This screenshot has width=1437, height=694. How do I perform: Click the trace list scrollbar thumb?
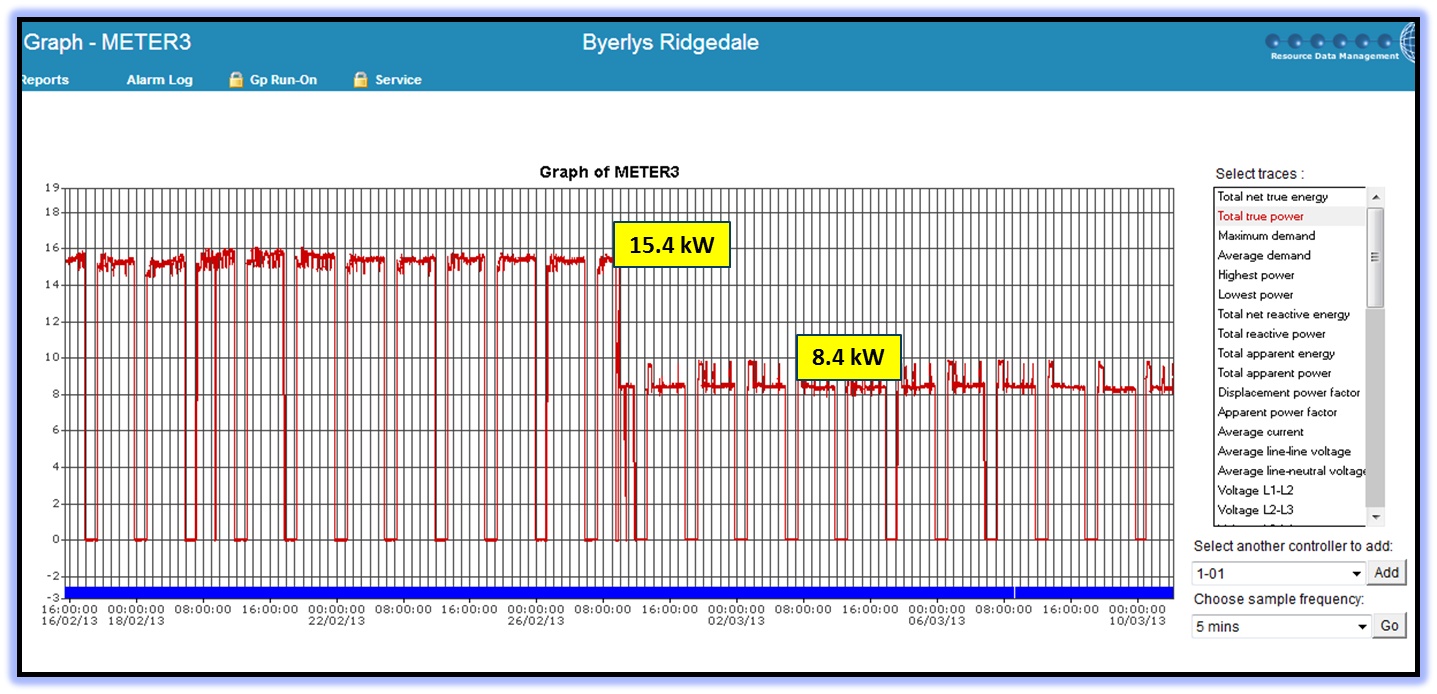pos(1376,257)
